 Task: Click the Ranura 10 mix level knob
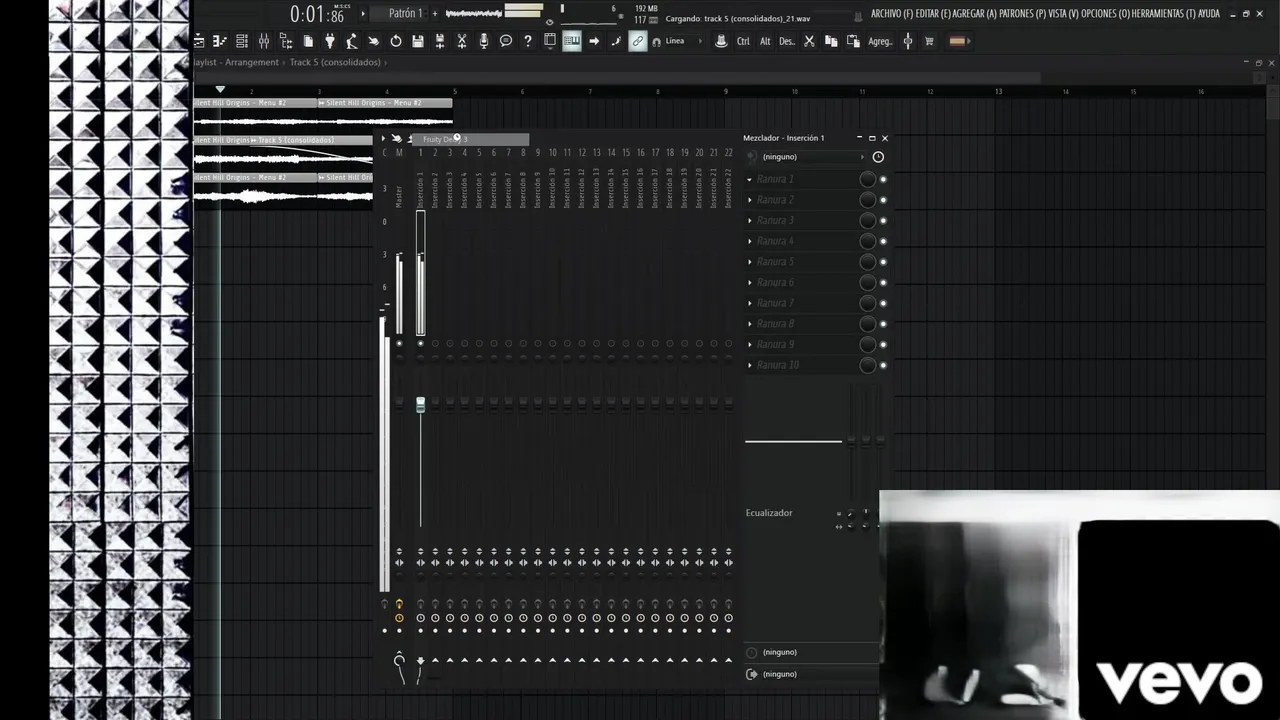[x=867, y=365]
